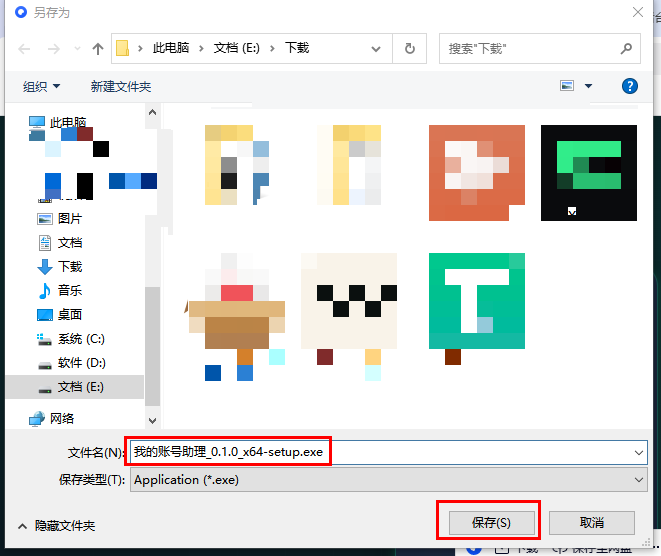Open the recent locations dropdown arrow
The height and width of the screenshot is (556, 661).
[77, 49]
